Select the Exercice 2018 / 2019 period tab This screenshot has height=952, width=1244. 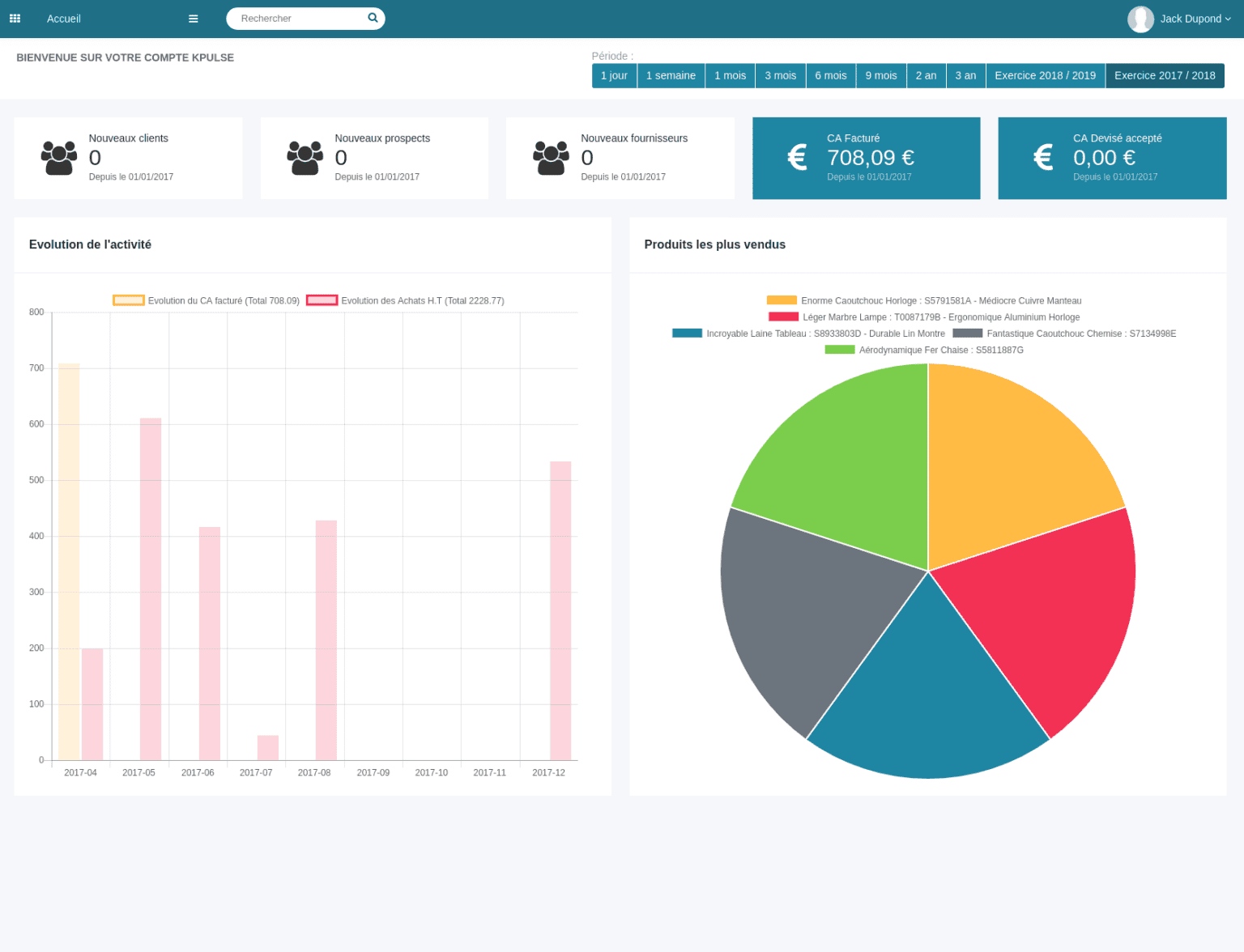pos(1045,75)
